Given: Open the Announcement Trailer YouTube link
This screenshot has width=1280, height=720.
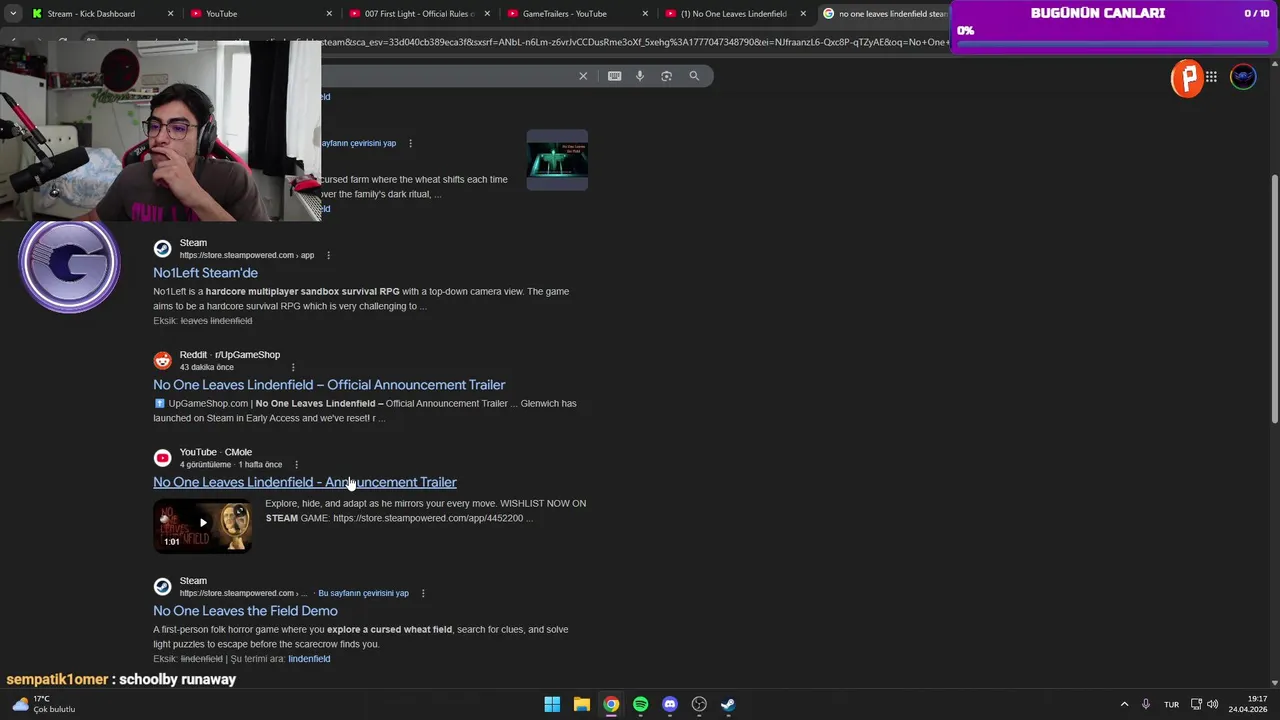Looking at the screenshot, I should point(305,482).
